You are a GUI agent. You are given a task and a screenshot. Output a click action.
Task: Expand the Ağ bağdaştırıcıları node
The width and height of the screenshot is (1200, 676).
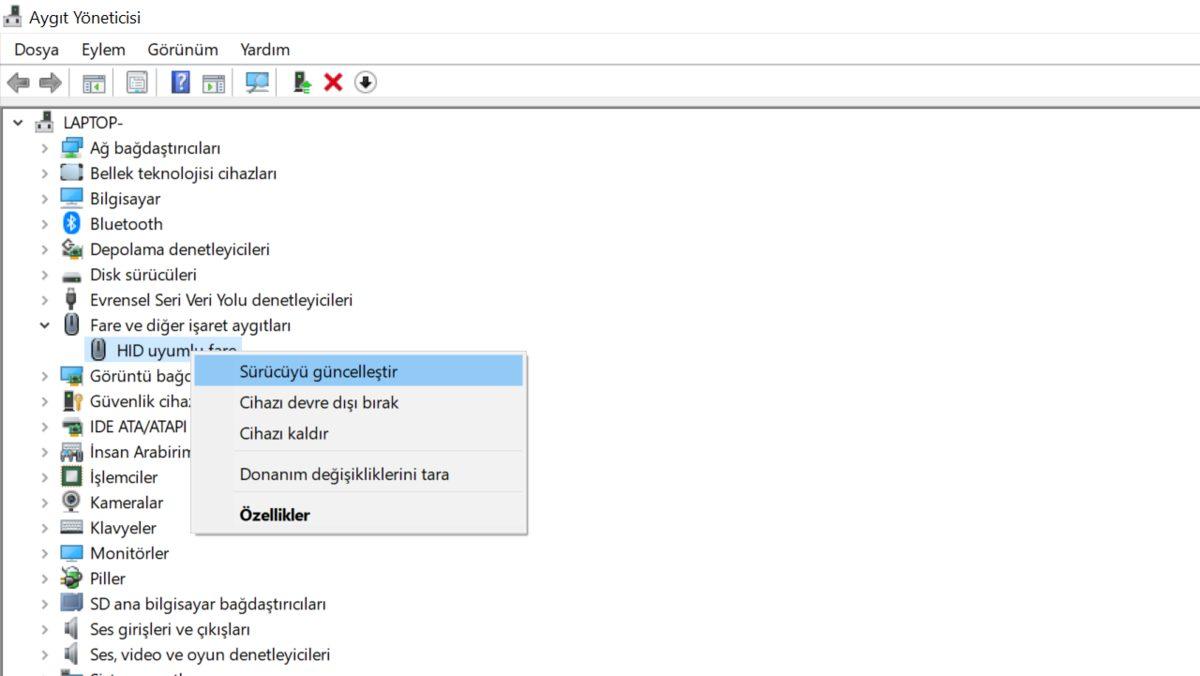click(x=45, y=148)
